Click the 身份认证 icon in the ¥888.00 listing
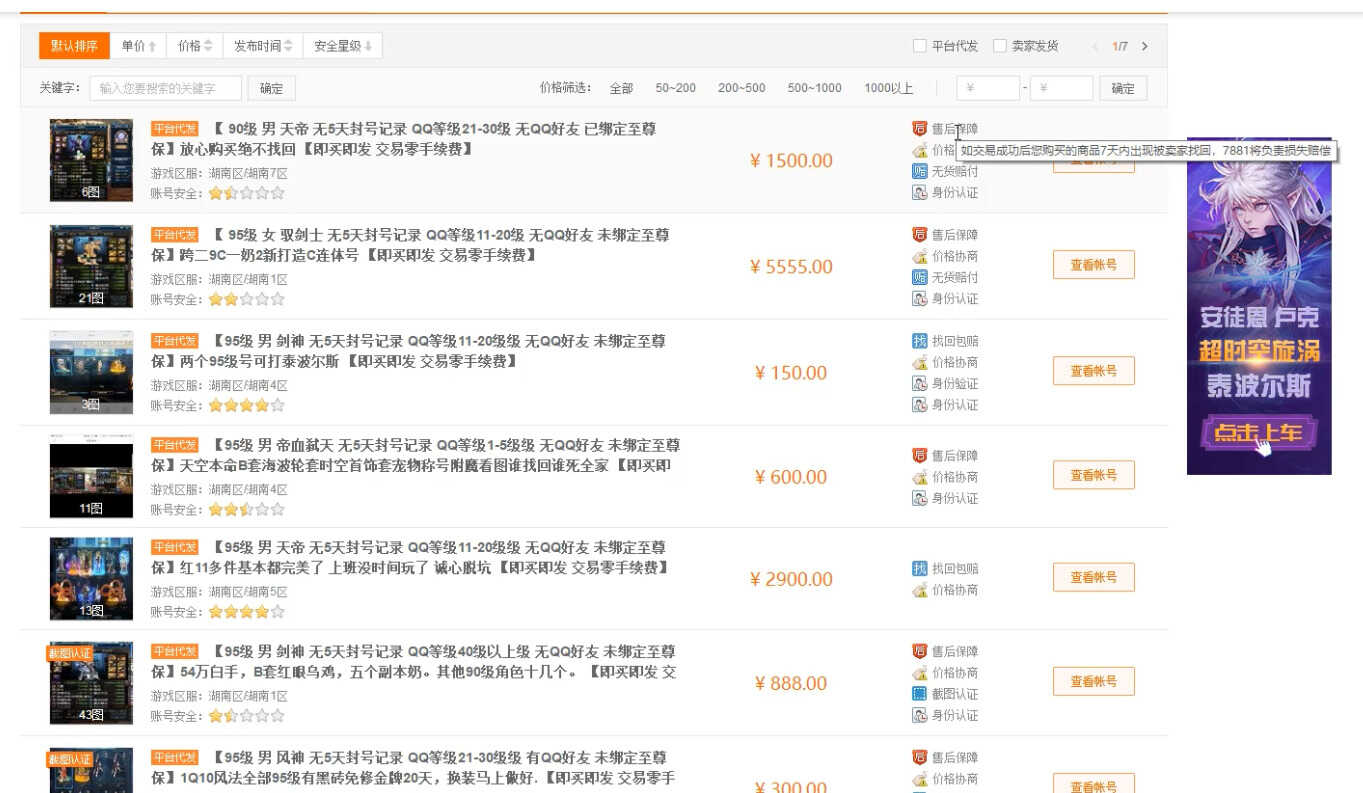 click(919, 715)
